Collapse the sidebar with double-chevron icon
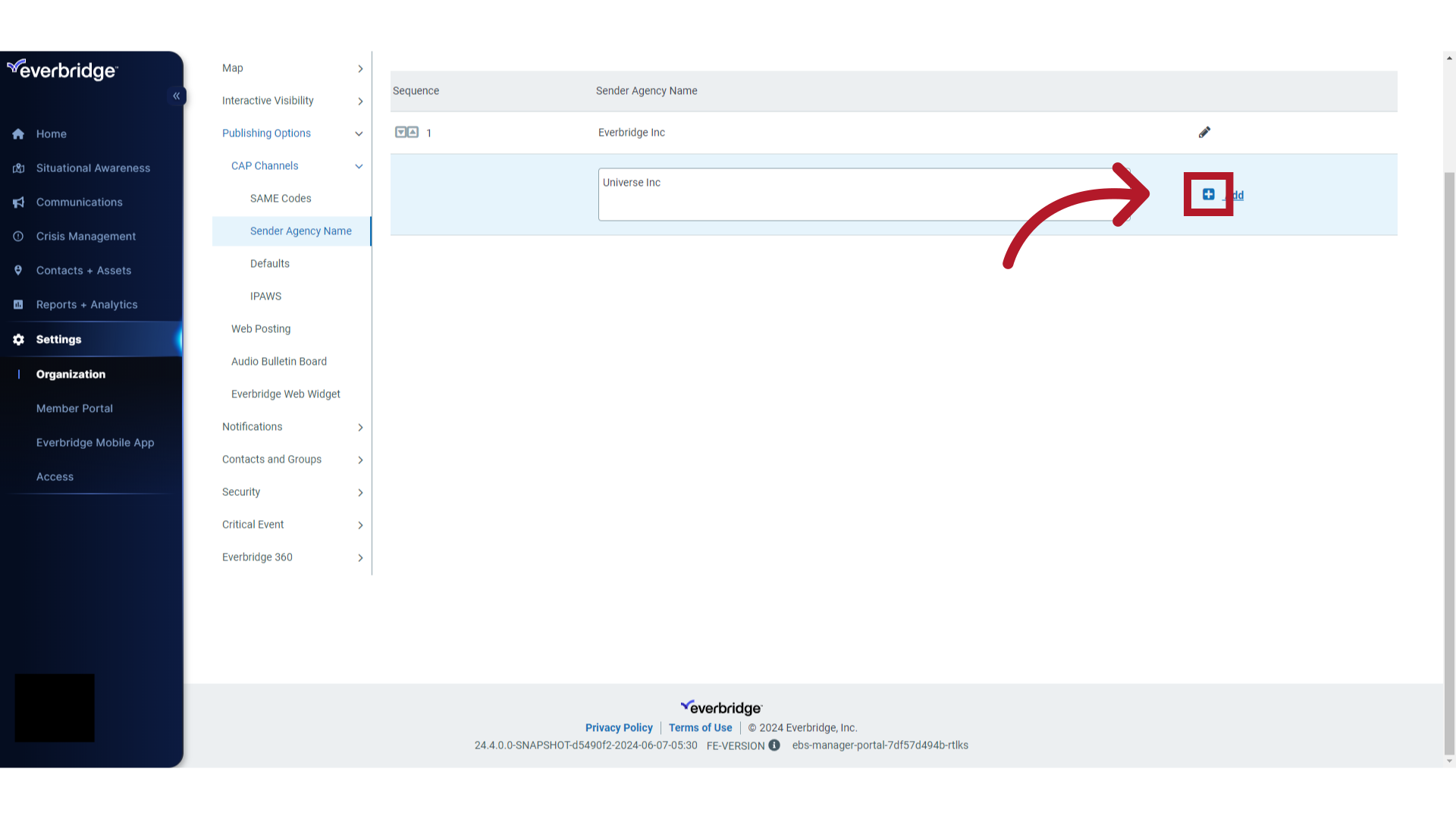This screenshot has height=819, width=1456. 177,96
